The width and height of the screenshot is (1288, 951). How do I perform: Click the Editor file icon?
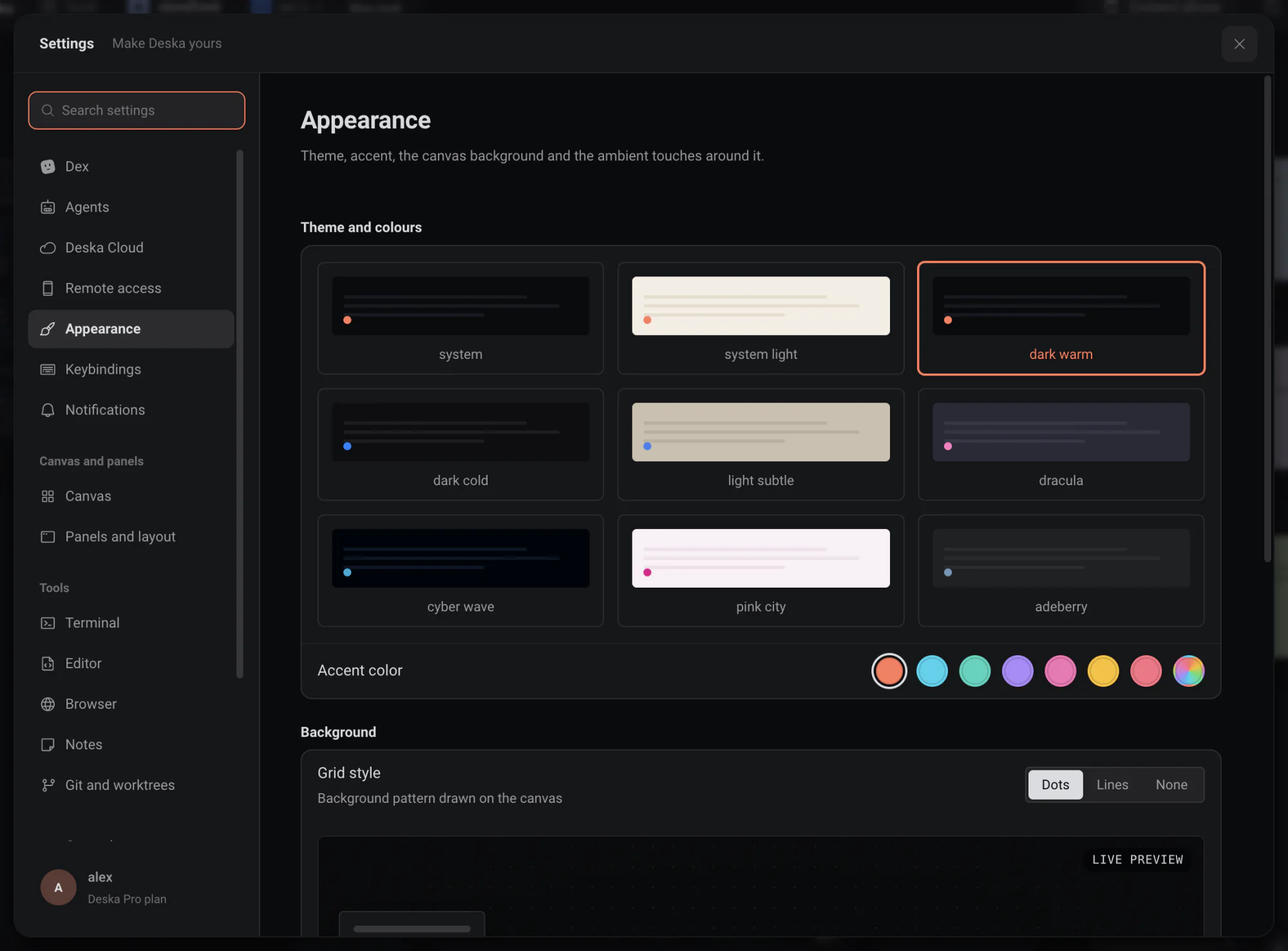pyautogui.click(x=48, y=664)
